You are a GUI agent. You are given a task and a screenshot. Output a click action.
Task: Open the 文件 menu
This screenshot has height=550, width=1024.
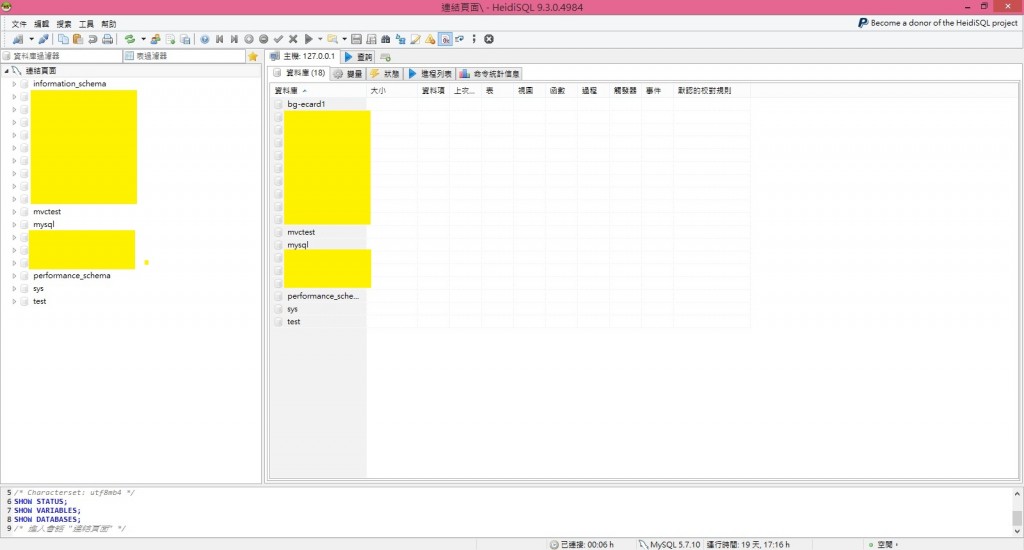point(19,24)
